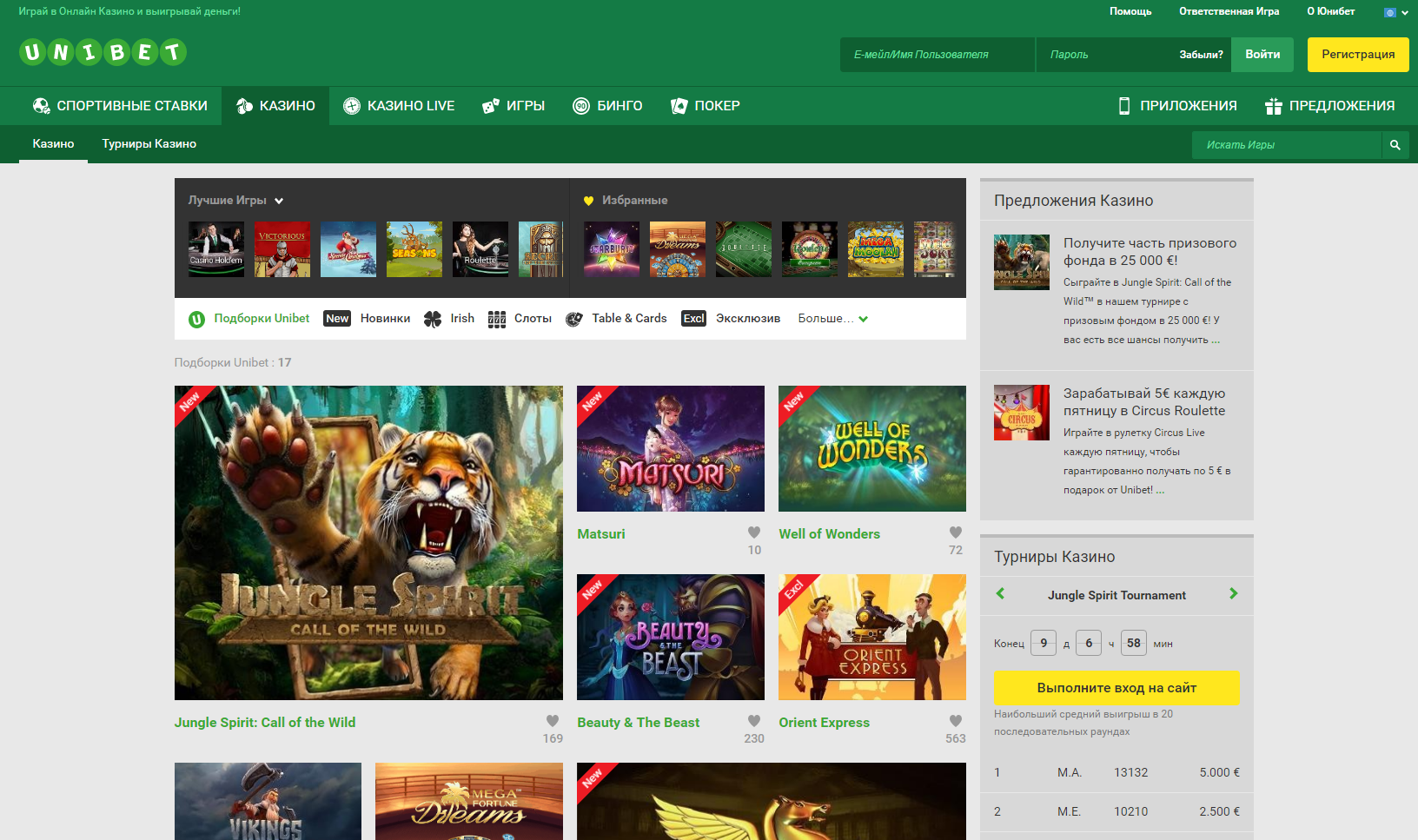1418x840 pixels.
Task: Click the New badge beside Новинки
Action: coord(337,319)
